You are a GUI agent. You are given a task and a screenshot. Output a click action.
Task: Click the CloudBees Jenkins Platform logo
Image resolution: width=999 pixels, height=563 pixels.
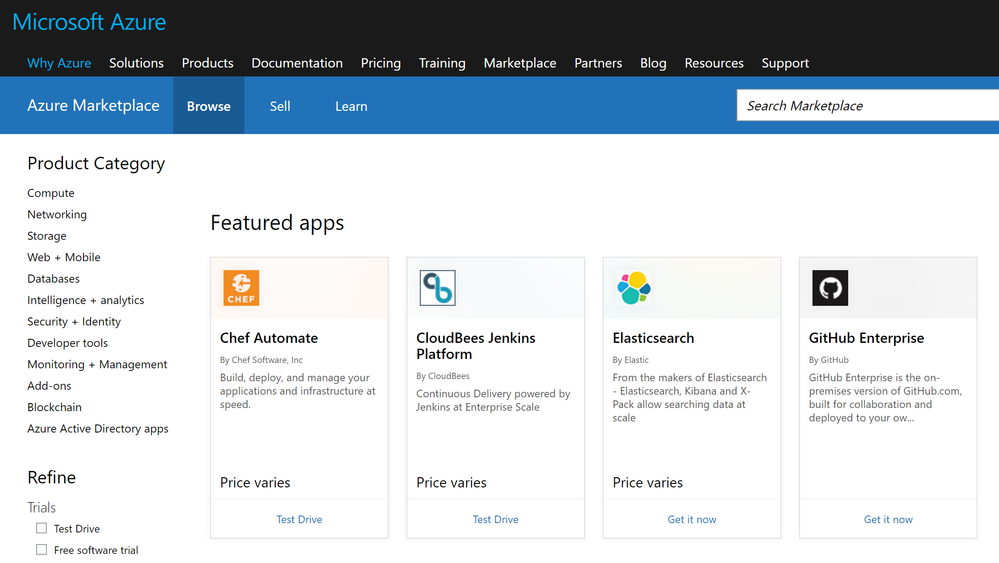pos(437,288)
